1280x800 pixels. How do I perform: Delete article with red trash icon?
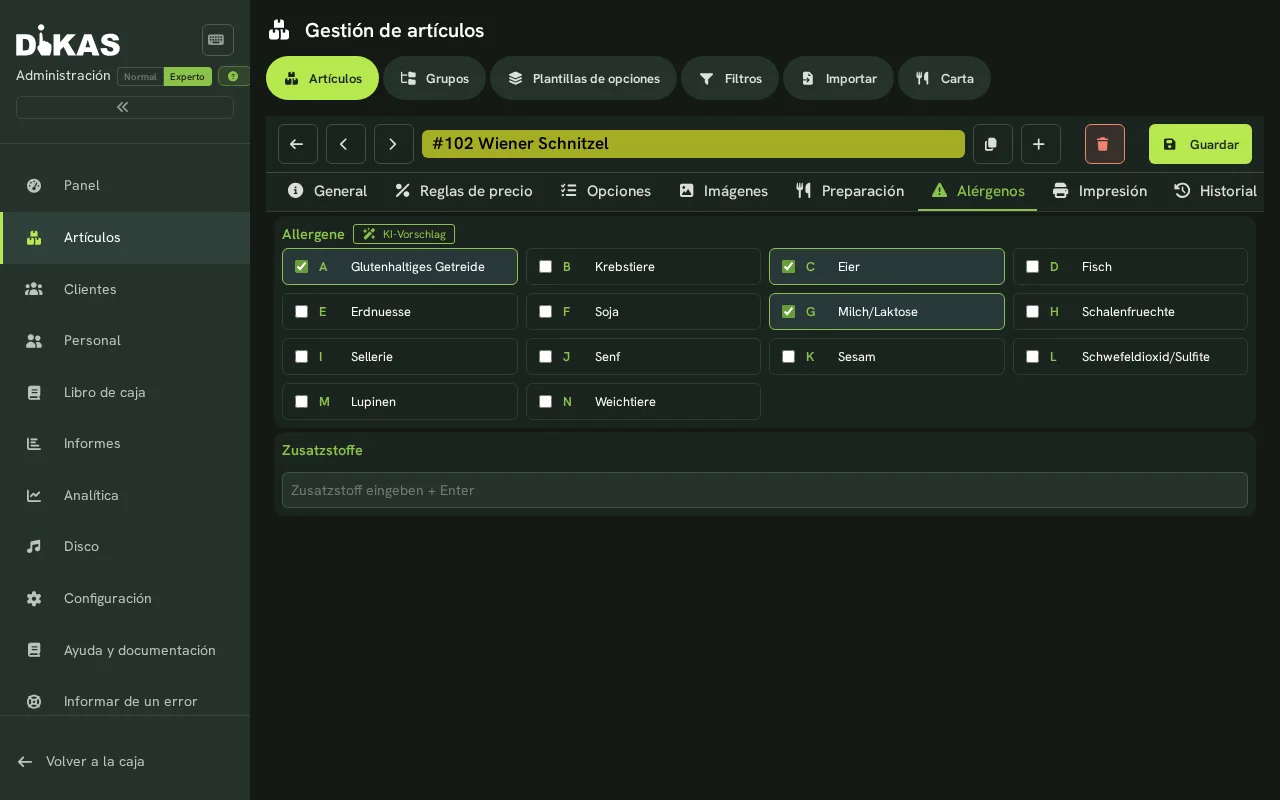click(1105, 144)
